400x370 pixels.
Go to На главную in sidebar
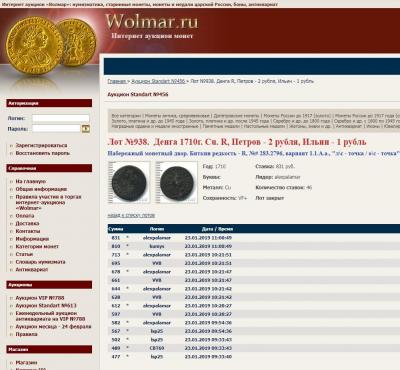coord(31,181)
